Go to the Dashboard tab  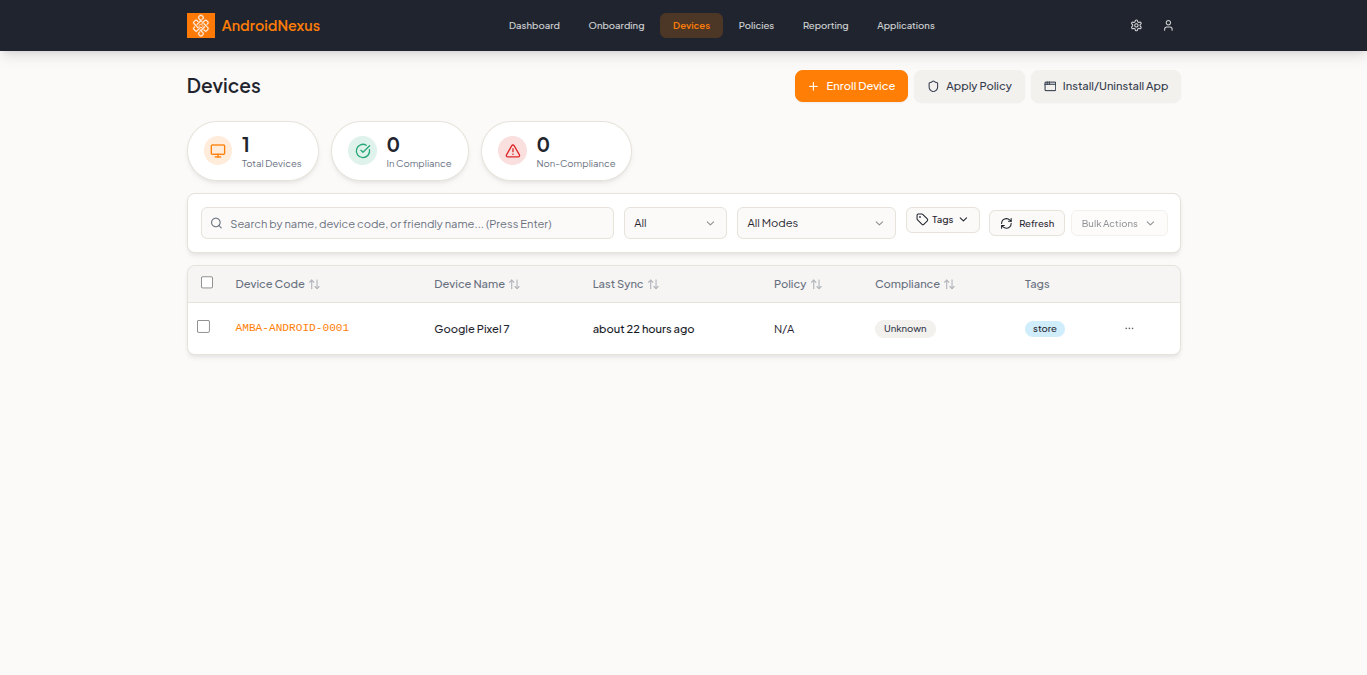[x=534, y=26]
